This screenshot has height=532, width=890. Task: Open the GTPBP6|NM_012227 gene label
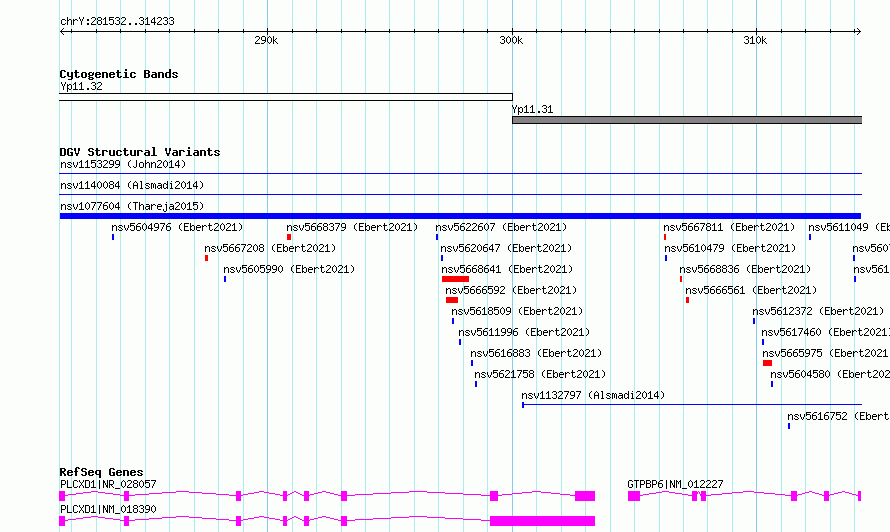tap(675, 484)
